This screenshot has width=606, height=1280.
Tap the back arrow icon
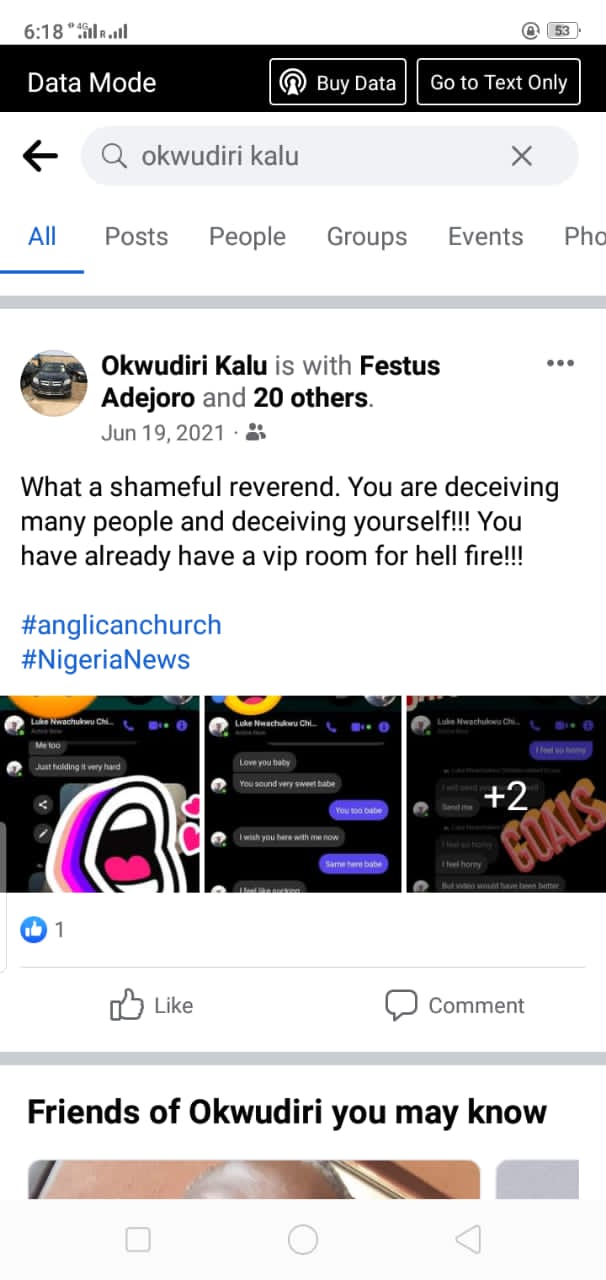coord(40,156)
